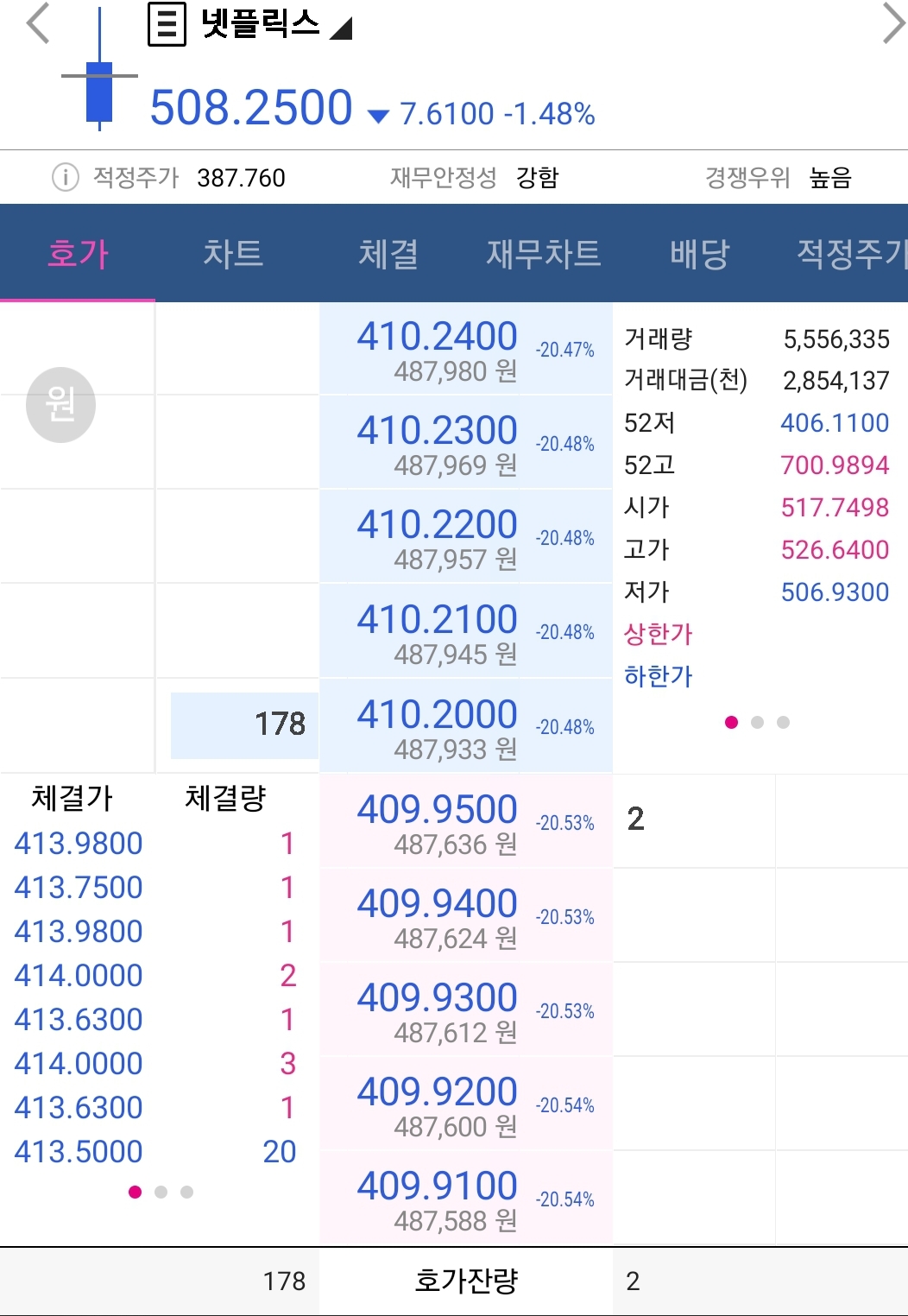Tap the 적정주가 value 387.760
The image size is (908, 1316).
[x=241, y=178]
